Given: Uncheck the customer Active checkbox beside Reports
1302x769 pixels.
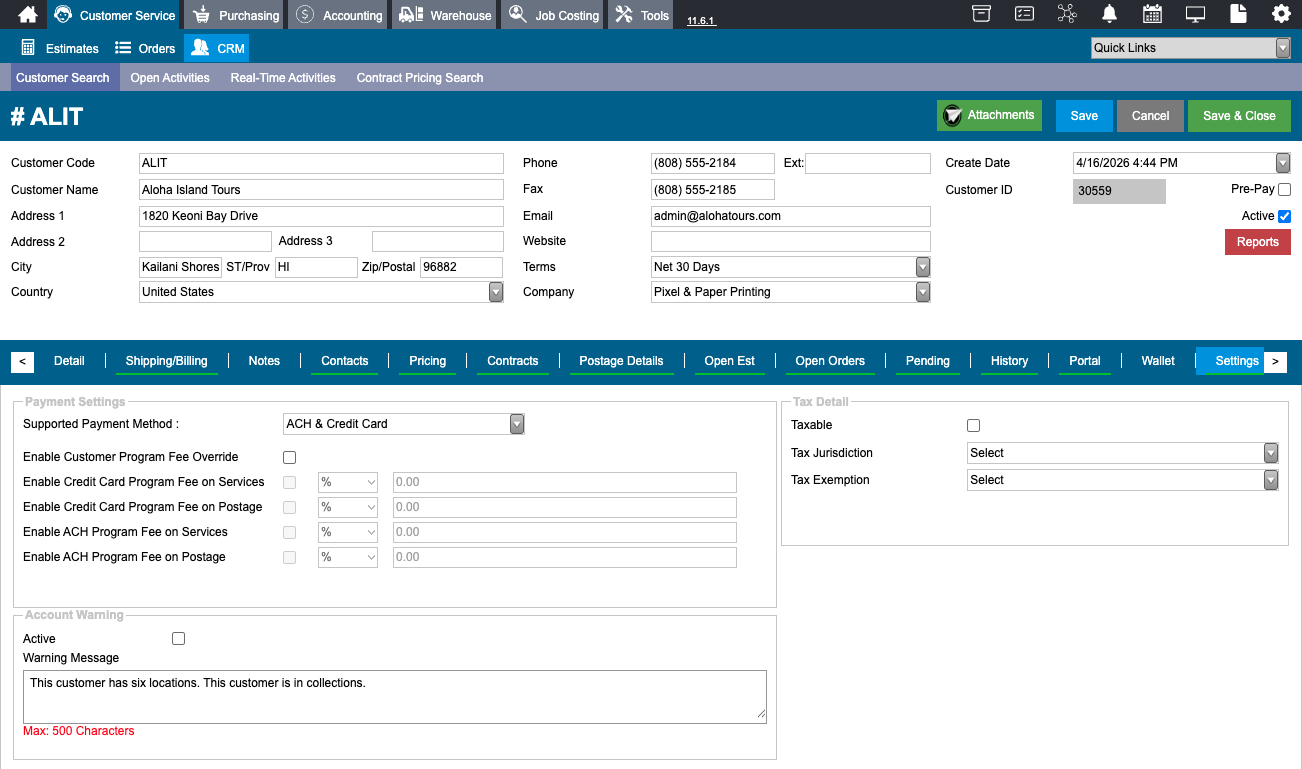Looking at the screenshot, I should (1284, 216).
